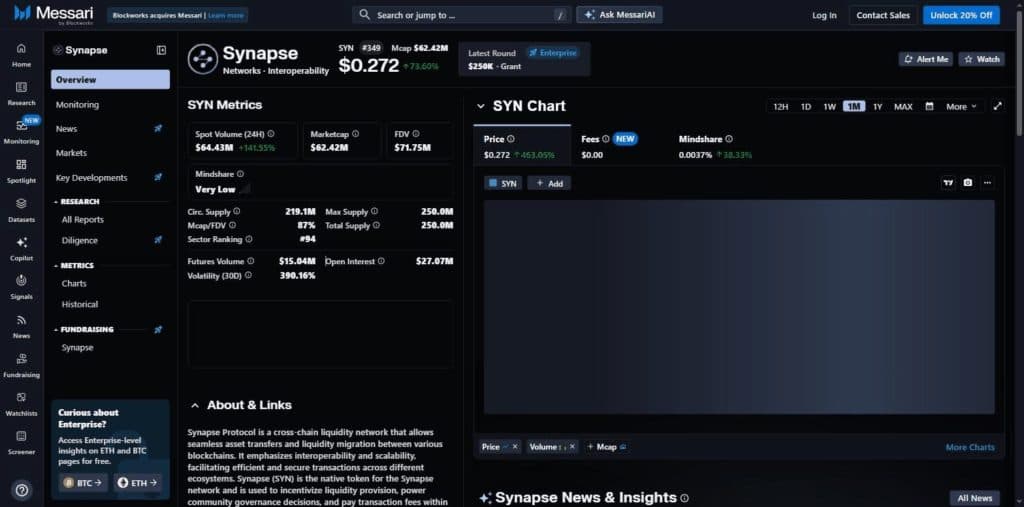
Task: Open the Fundraising sidebar icon
Action: coord(21,359)
